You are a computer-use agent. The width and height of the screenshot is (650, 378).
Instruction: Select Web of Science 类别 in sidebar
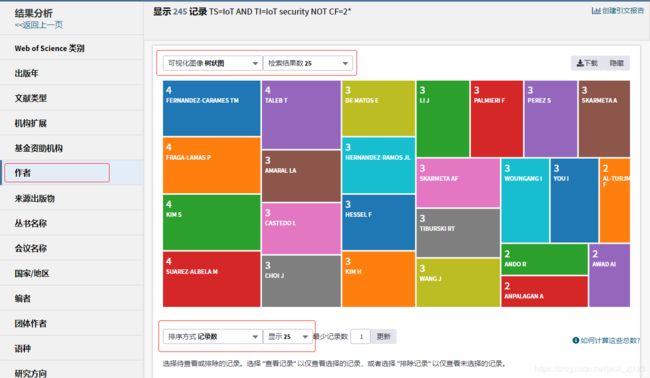pos(72,48)
